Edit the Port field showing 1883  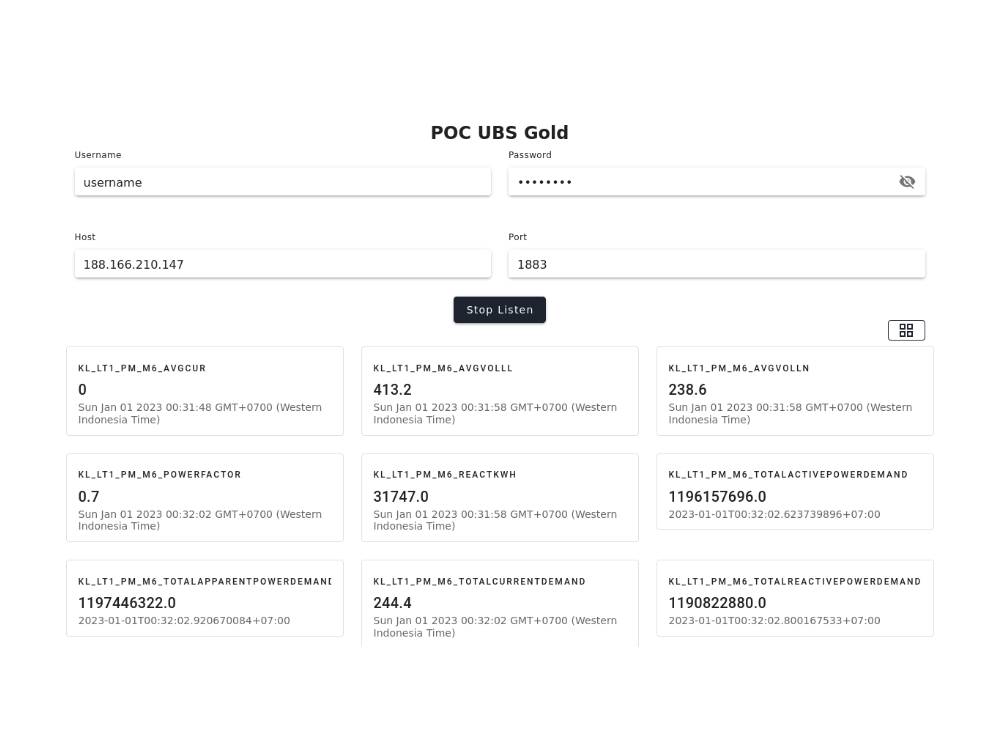[x=716, y=265]
